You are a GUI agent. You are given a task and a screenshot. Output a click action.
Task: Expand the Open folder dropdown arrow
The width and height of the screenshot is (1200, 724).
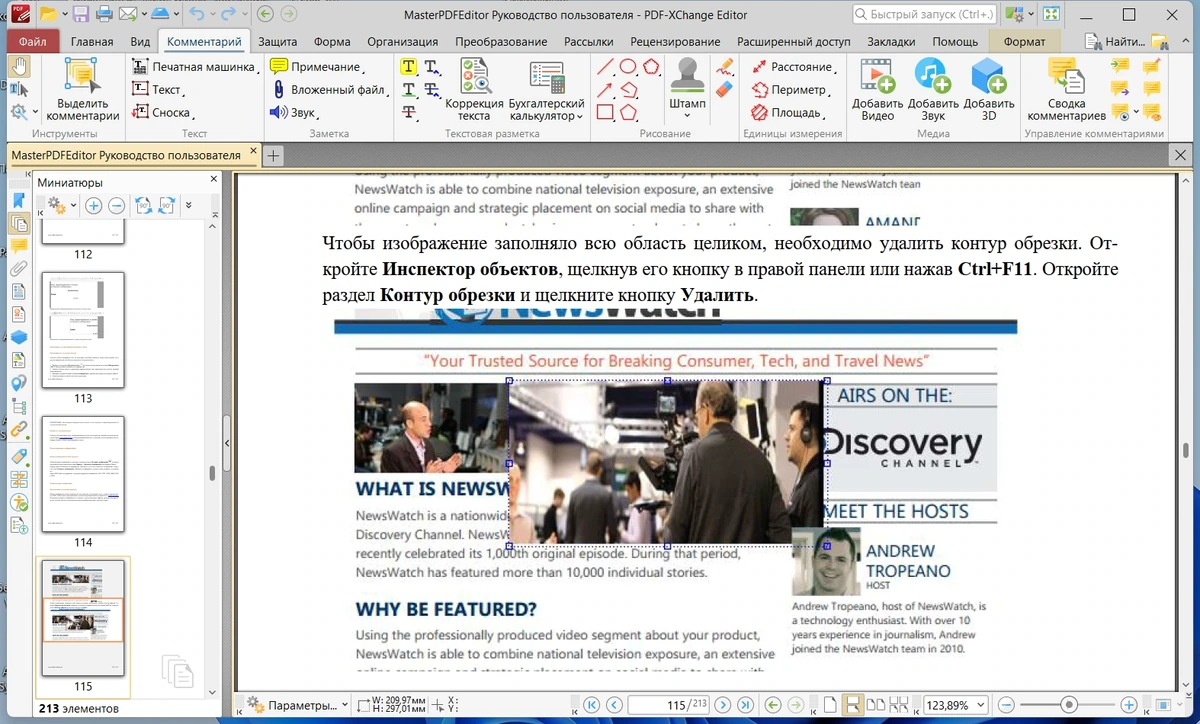pyautogui.click(x=63, y=14)
